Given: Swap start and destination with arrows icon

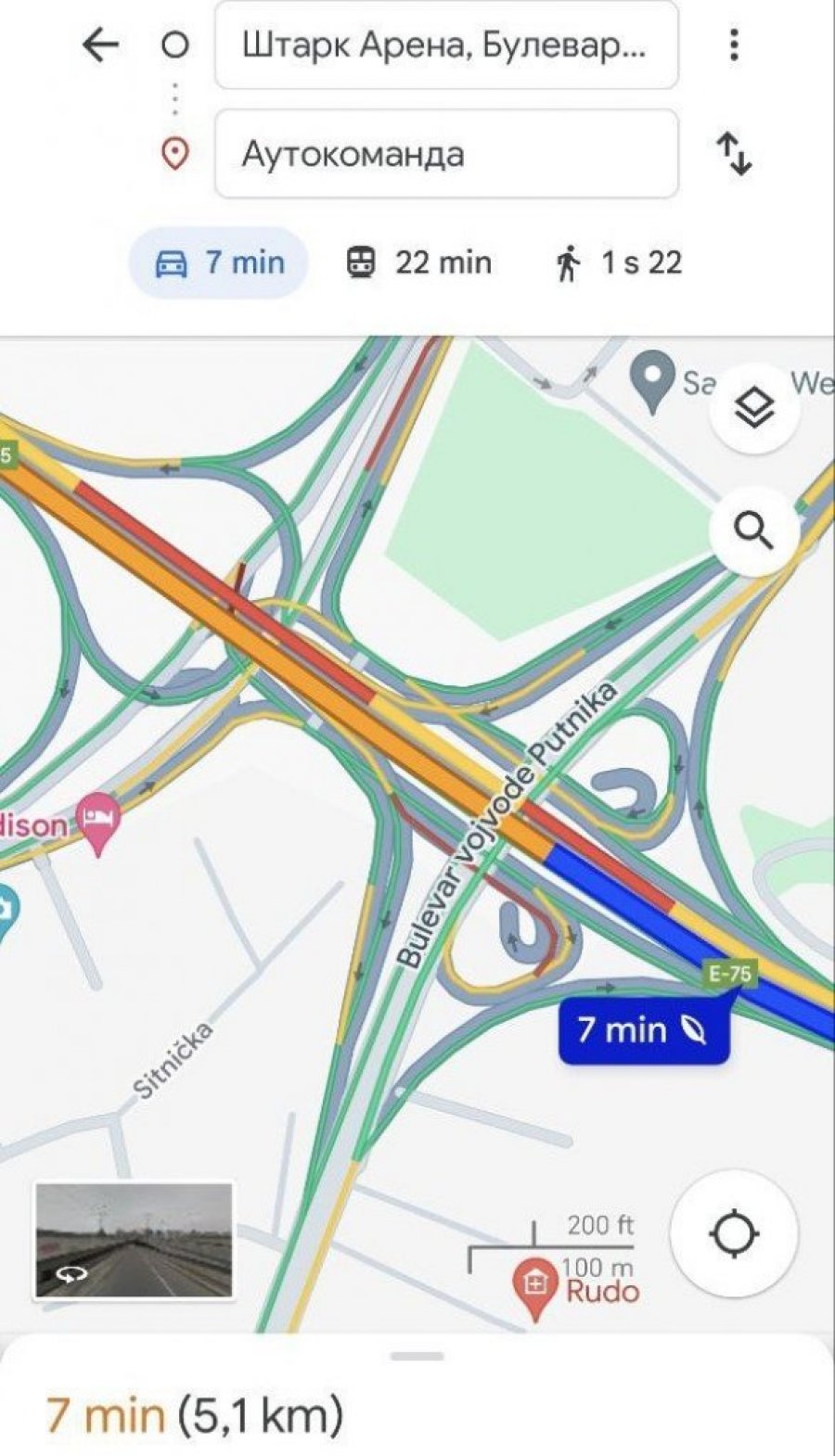Looking at the screenshot, I should click(734, 154).
